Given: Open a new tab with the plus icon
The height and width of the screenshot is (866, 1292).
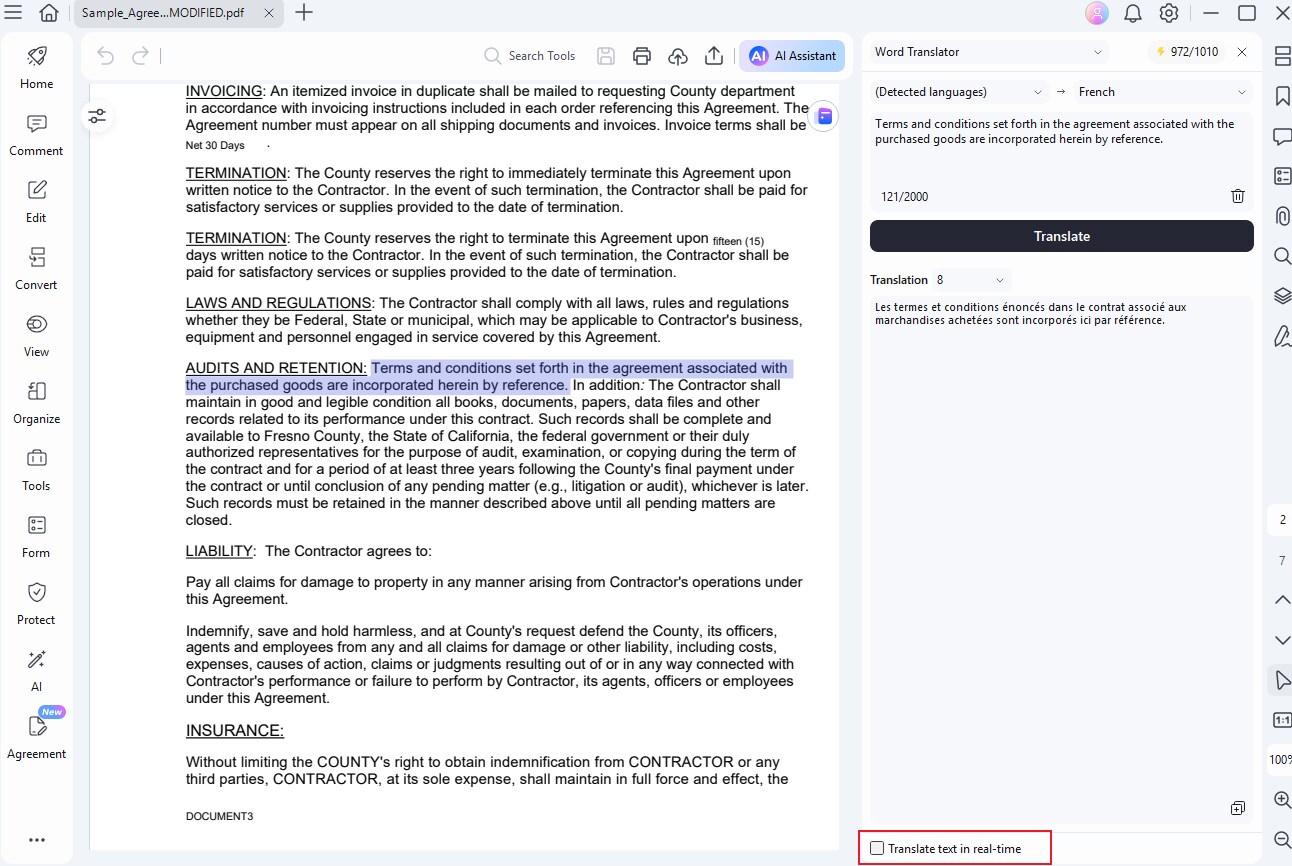Looking at the screenshot, I should coord(305,13).
